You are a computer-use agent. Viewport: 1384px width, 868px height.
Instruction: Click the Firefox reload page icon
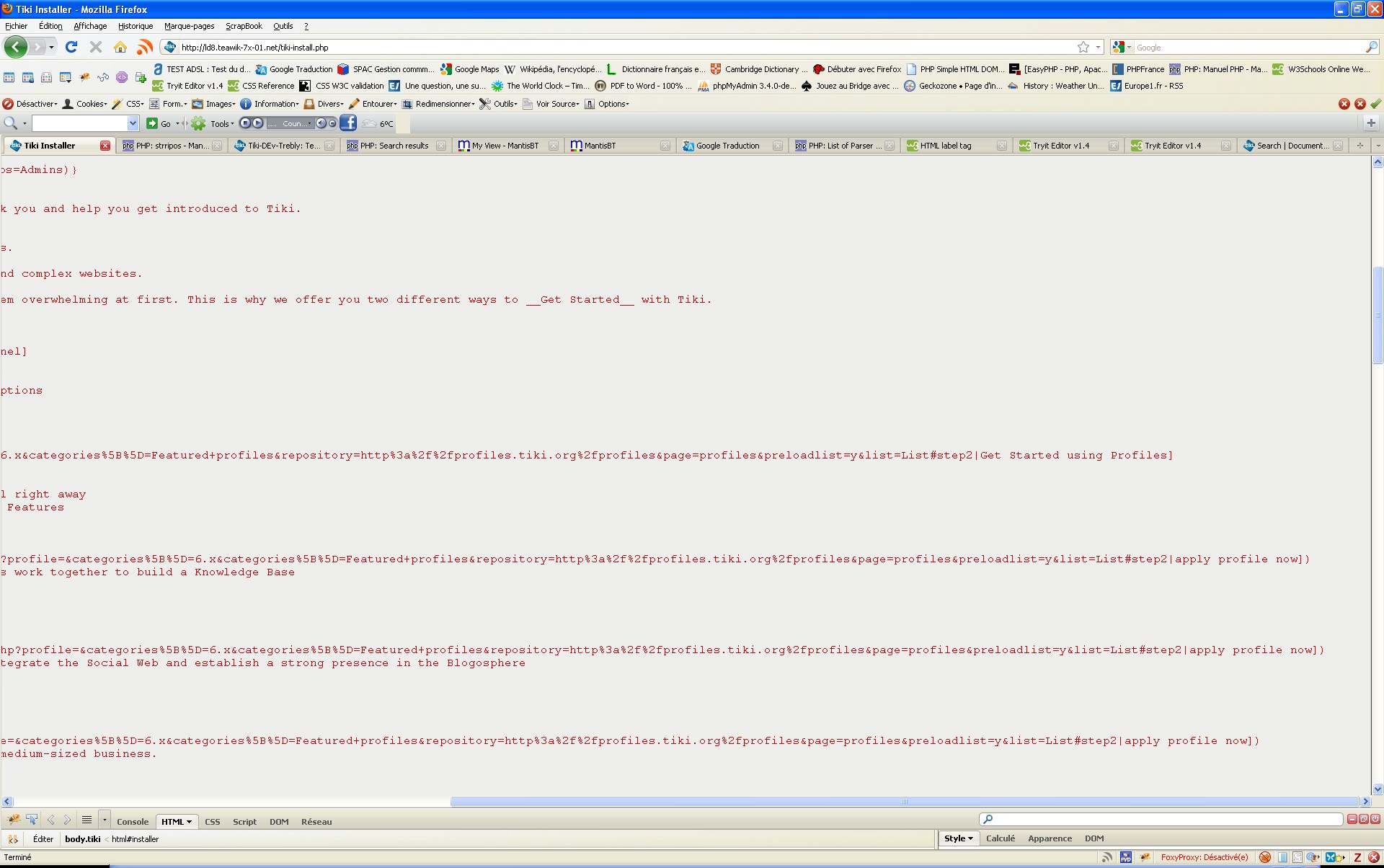71,47
